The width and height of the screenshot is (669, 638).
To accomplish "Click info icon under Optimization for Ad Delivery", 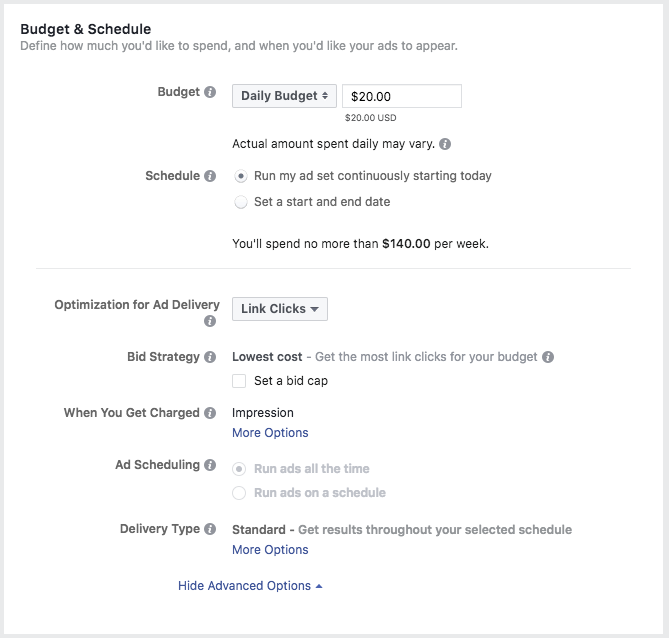I will coord(209,321).
